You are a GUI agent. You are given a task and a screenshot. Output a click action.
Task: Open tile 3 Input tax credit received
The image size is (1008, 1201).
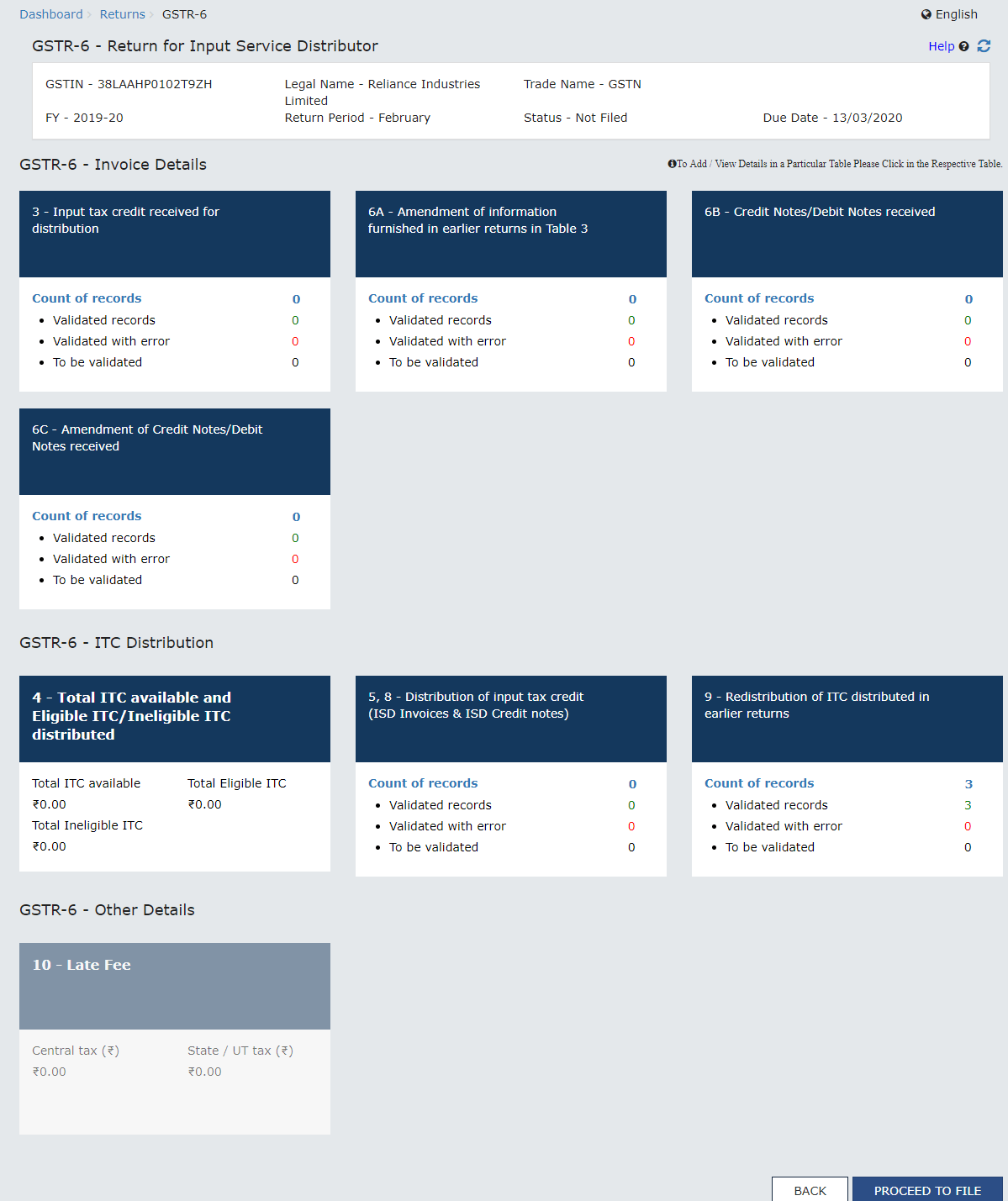click(174, 234)
